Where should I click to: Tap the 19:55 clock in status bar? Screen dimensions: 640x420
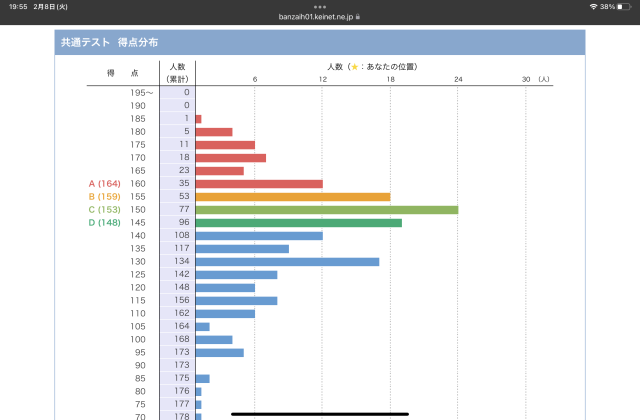(x=18, y=7)
